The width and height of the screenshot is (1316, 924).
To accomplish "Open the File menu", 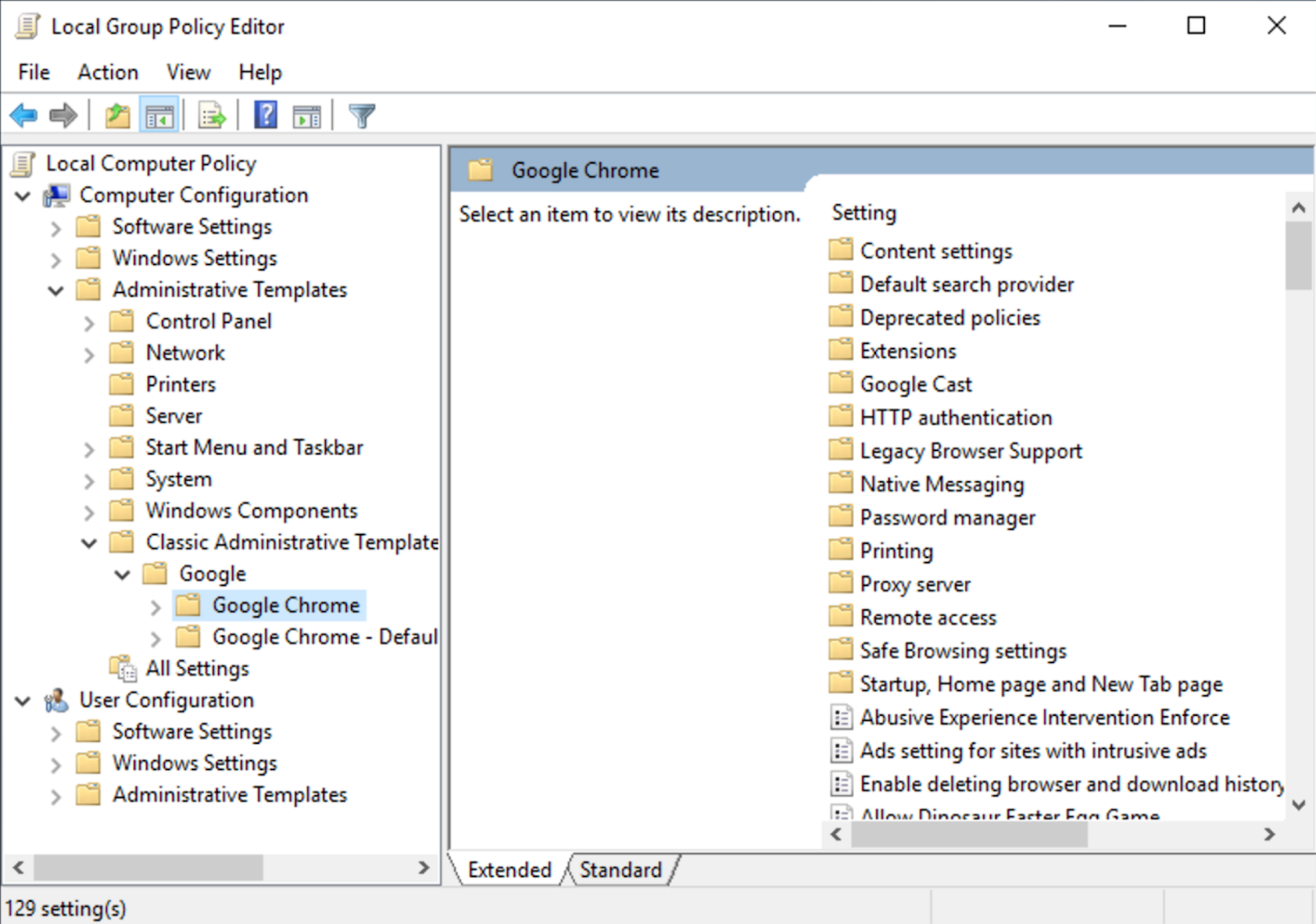I will [34, 72].
